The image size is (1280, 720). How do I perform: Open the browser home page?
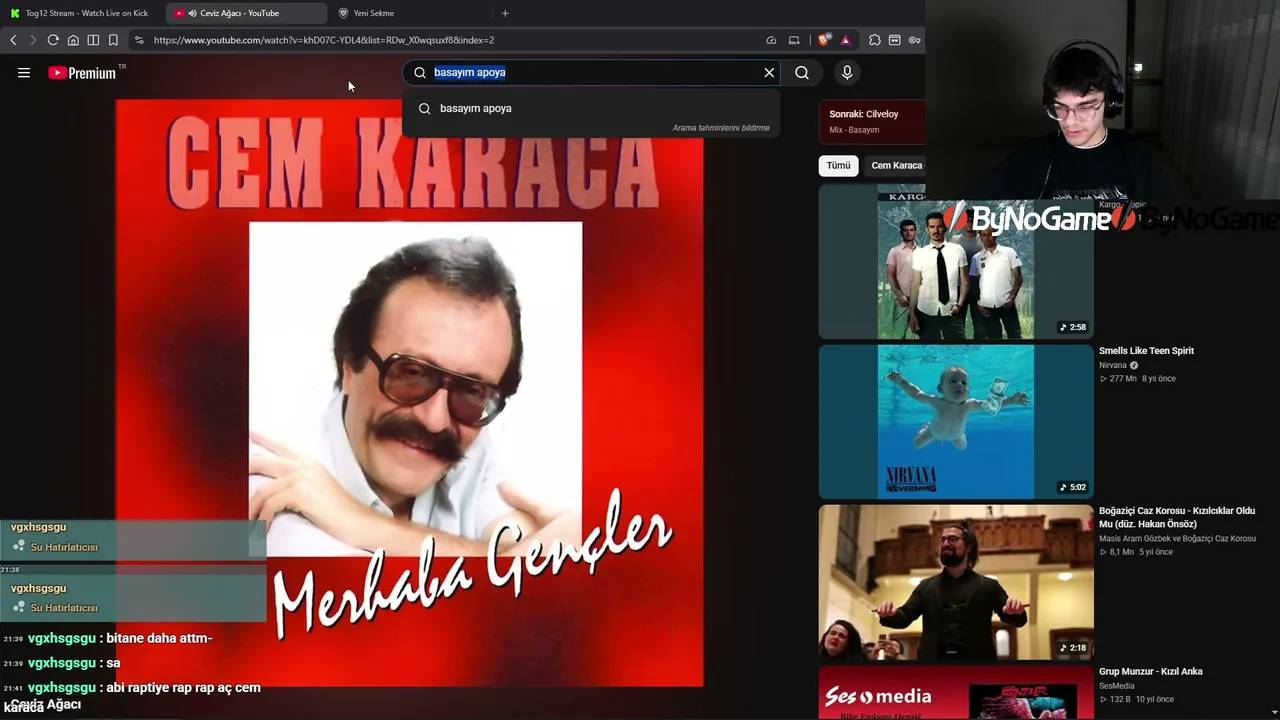click(x=73, y=40)
